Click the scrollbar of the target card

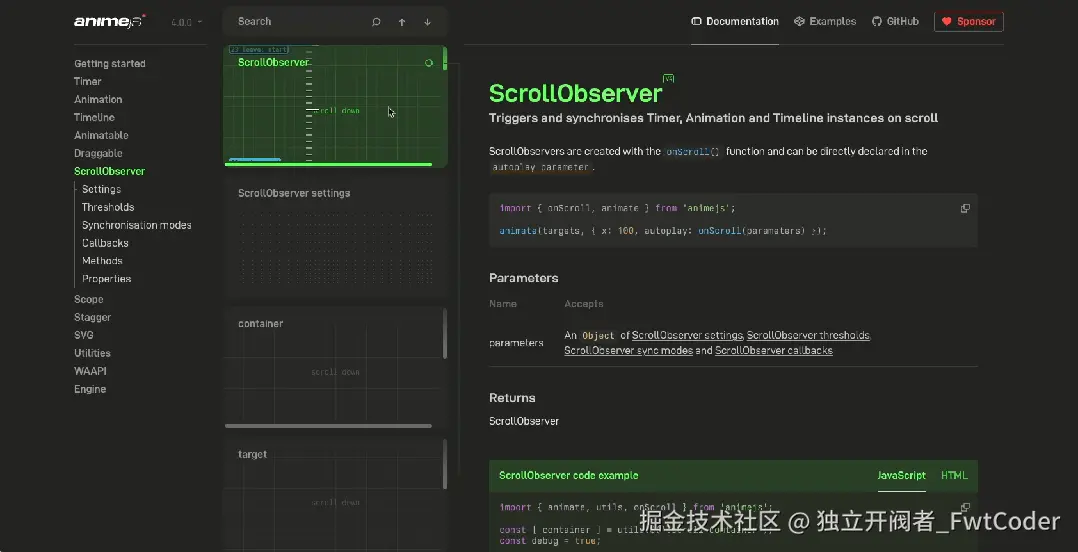[445, 464]
